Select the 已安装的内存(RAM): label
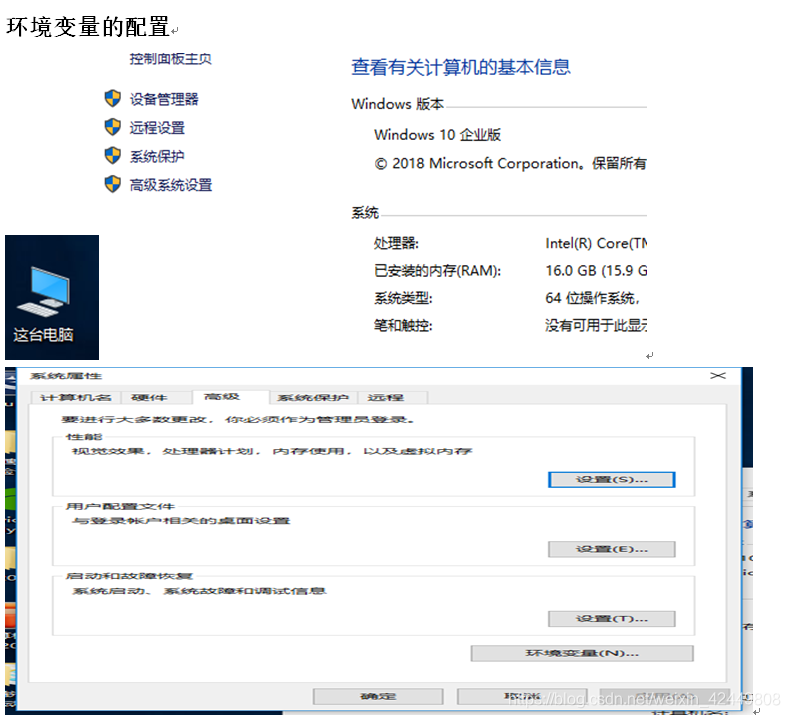The height and width of the screenshot is (718, 790). [437, 271]
